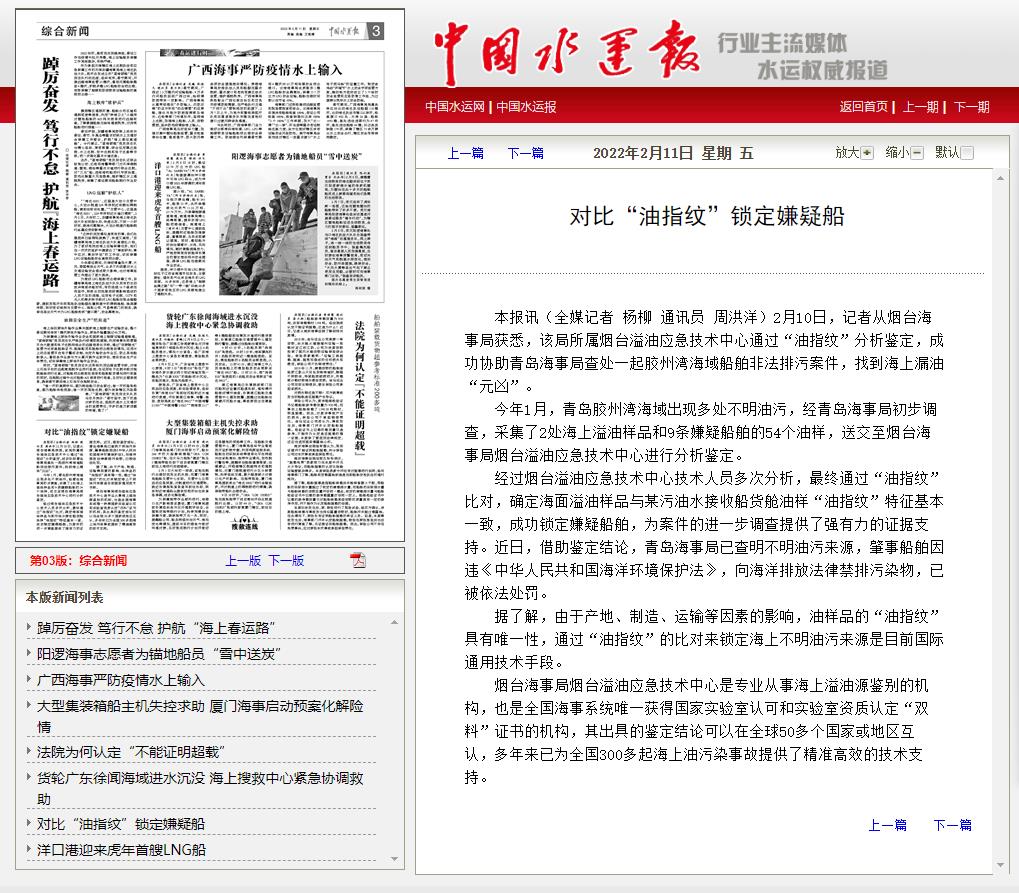Click 默认 text label
Viewport: 1019px width, 893px height.
(948, 153)
